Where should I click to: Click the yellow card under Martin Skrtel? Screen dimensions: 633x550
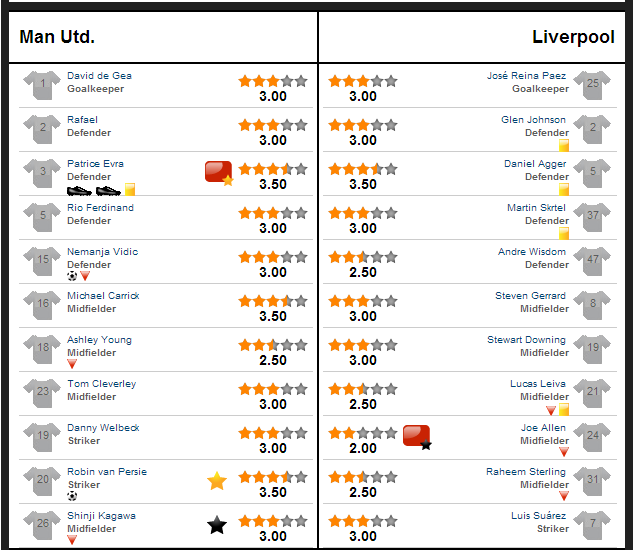(x=564, y=233)
